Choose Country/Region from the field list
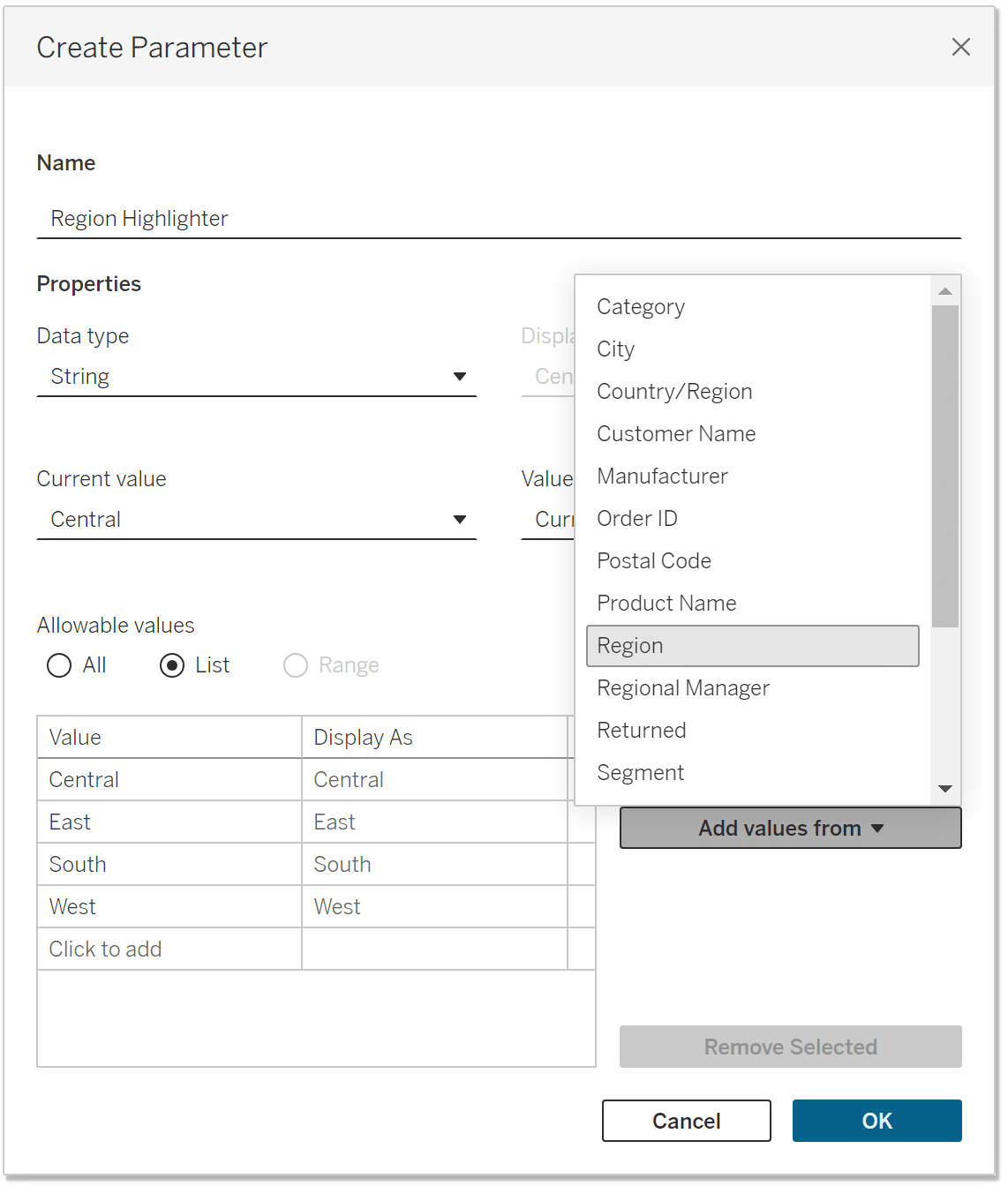The height and width of the screenshot is (1186, 1008). click(x=753, y=392)
